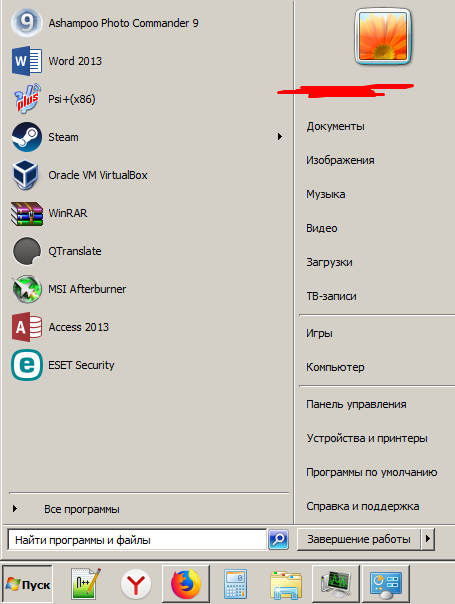
Task: Open Ashampoo Photo Commander 9 icon
Action: pyautogui.click(x=27, y=23)
